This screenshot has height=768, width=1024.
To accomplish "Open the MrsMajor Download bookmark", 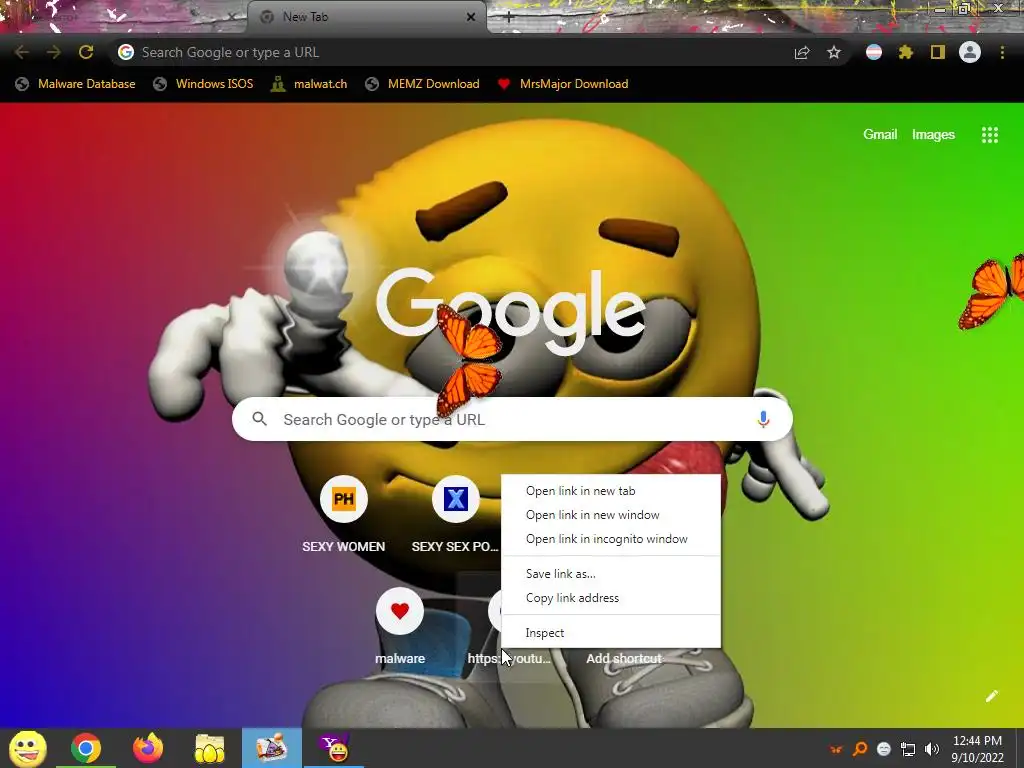I will (563, 84).
